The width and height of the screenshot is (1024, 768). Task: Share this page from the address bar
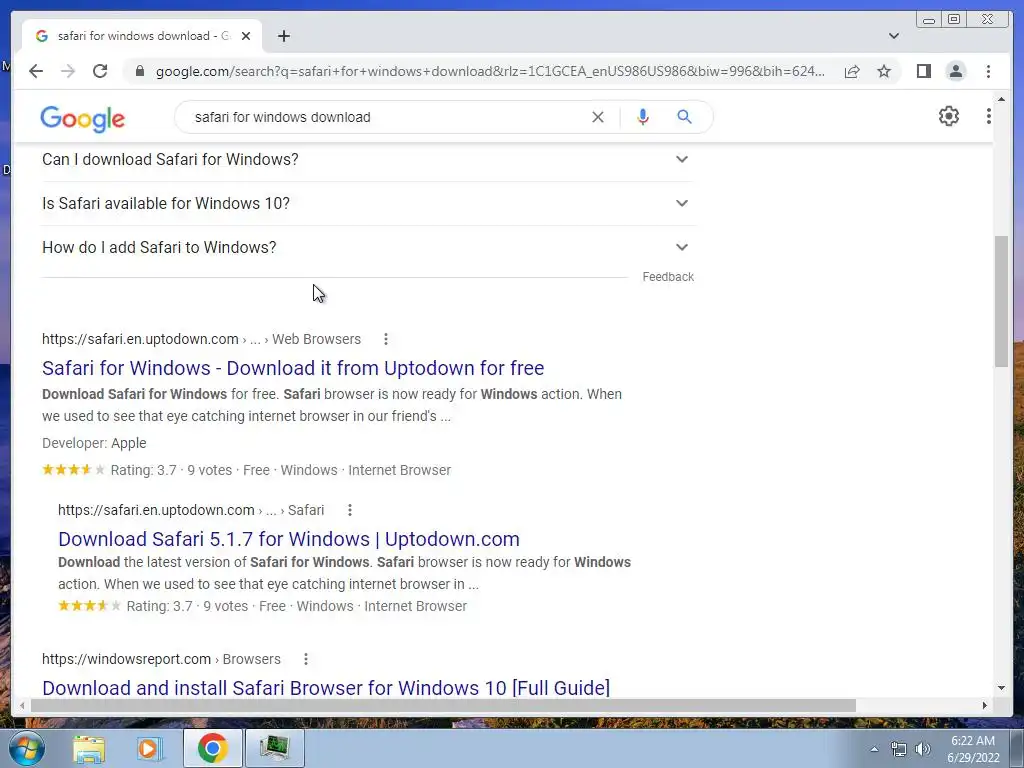click(852, 71)
